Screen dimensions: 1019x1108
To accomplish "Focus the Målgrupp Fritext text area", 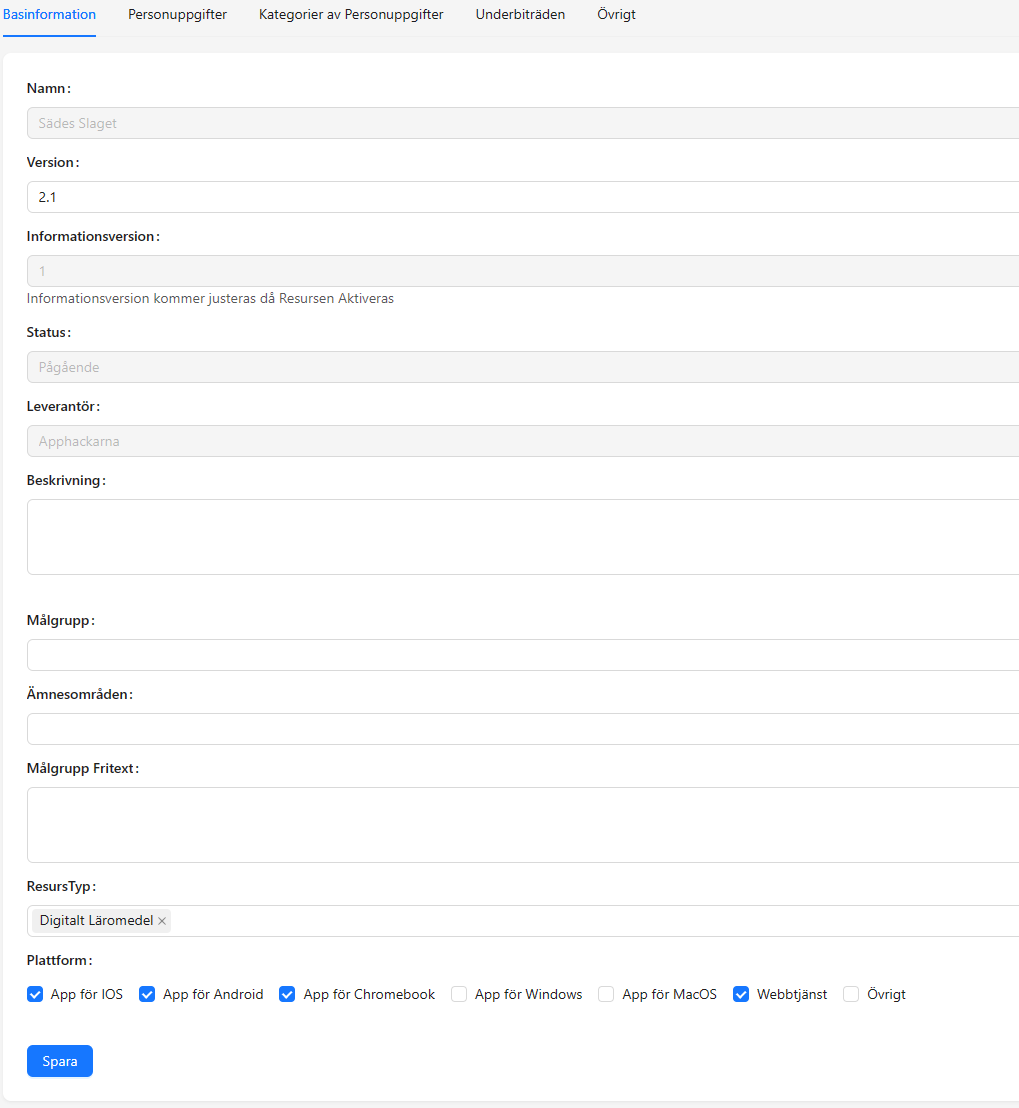I will [523, 825].
